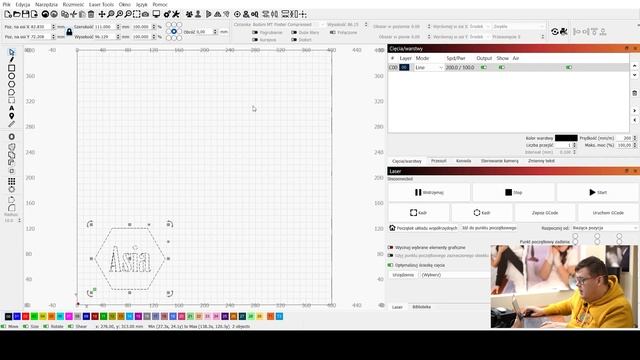Viewport: 640px width, 360px height.
Task: Click 'Idź do punktu początkowego' button
Action: [x=489, y=228]
